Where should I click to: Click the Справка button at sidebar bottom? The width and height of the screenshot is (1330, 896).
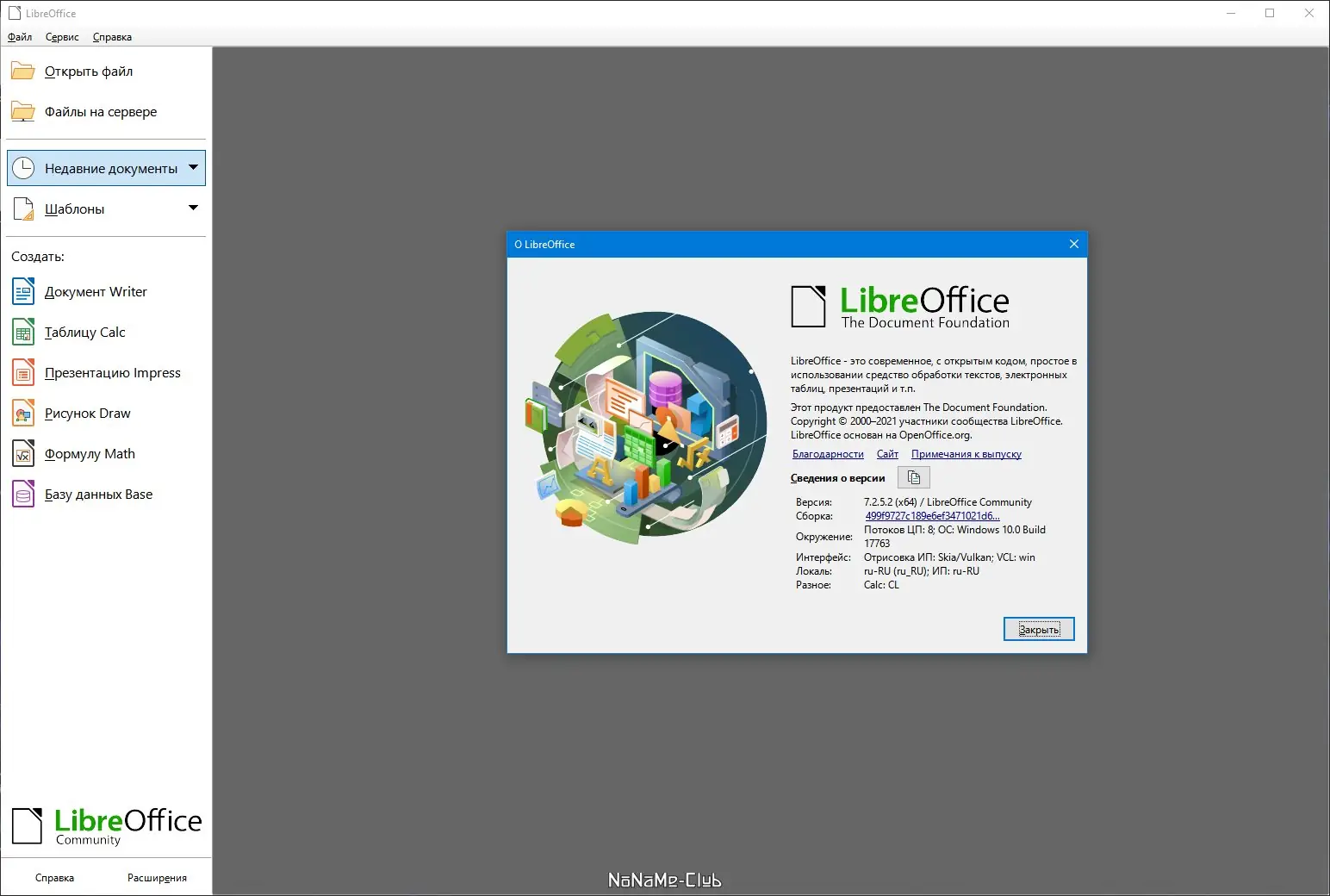click(x=54, y=878)
